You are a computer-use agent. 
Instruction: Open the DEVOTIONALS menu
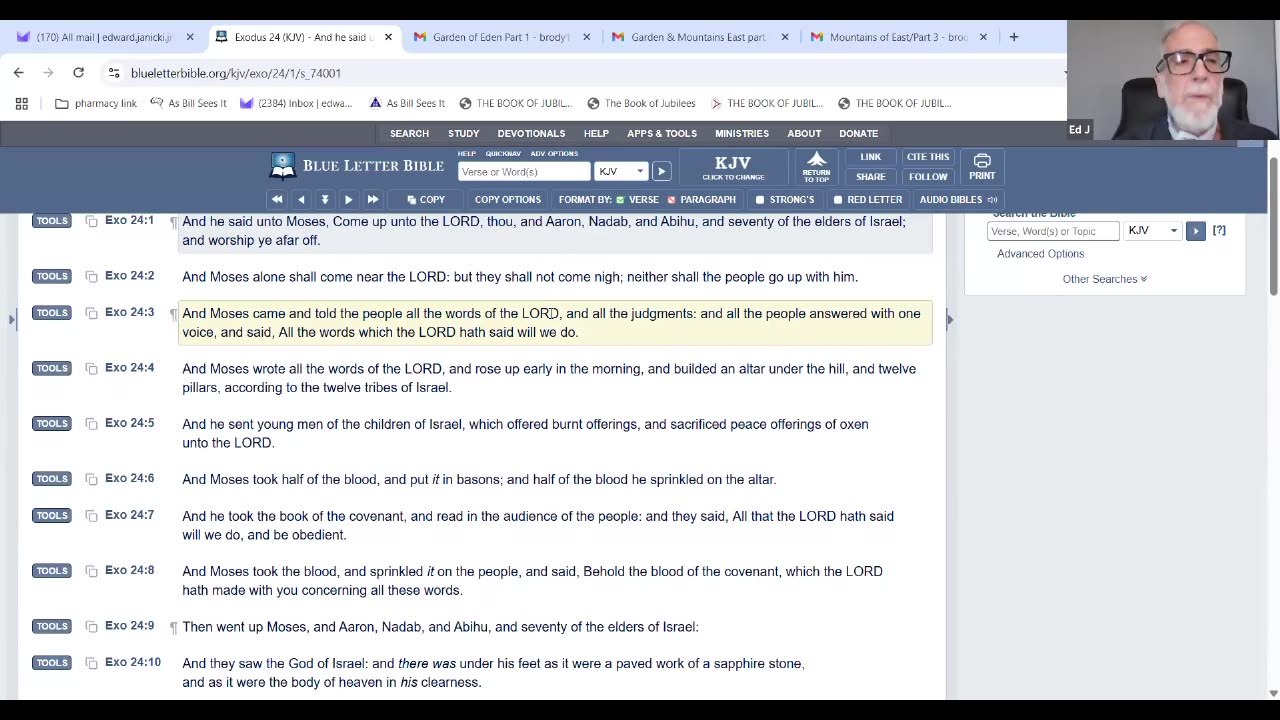531,133
